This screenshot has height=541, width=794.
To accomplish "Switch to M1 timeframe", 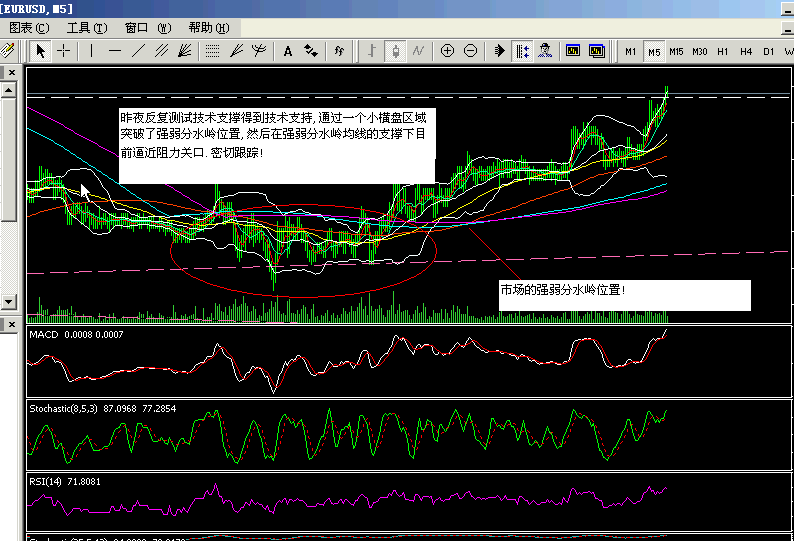I will coord(630,51).
